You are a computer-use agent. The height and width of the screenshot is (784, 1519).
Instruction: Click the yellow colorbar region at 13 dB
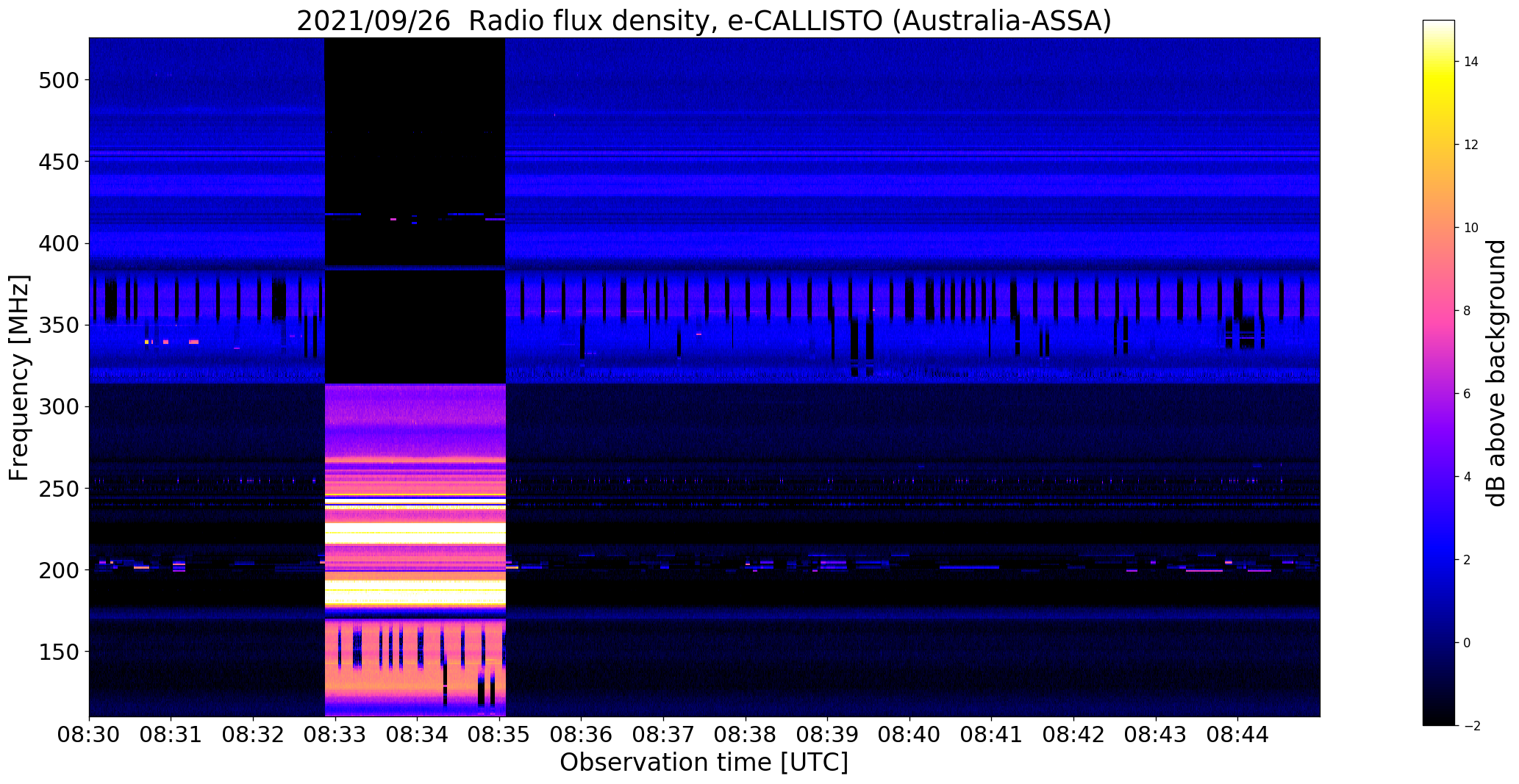(1439, 104)
